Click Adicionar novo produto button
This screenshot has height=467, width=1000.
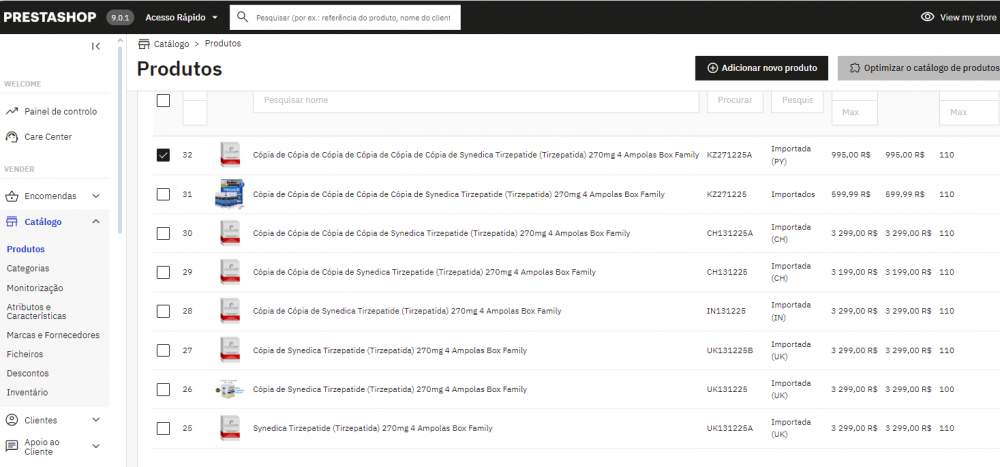pos(761,68)
